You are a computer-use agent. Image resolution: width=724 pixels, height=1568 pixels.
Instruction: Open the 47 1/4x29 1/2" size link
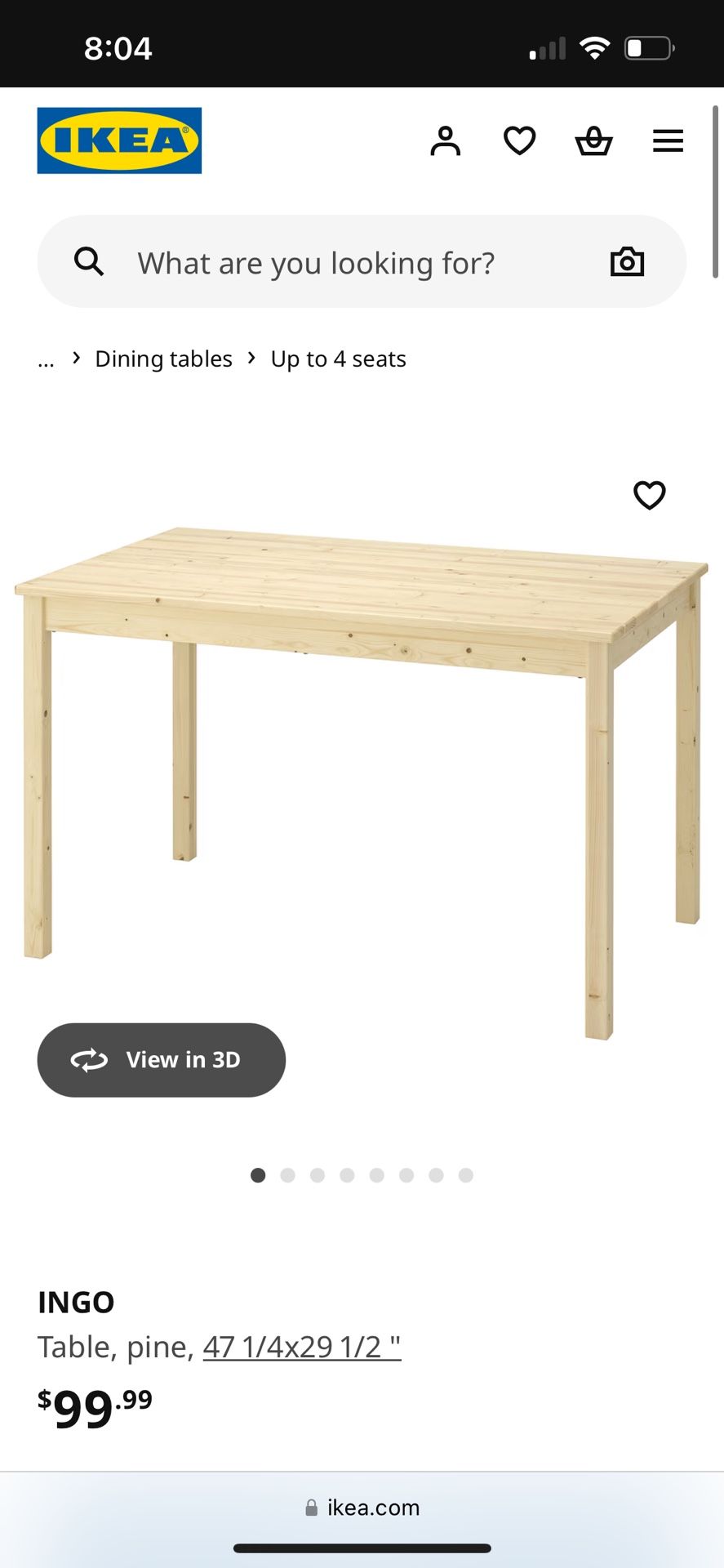(x=302, y=1347)
